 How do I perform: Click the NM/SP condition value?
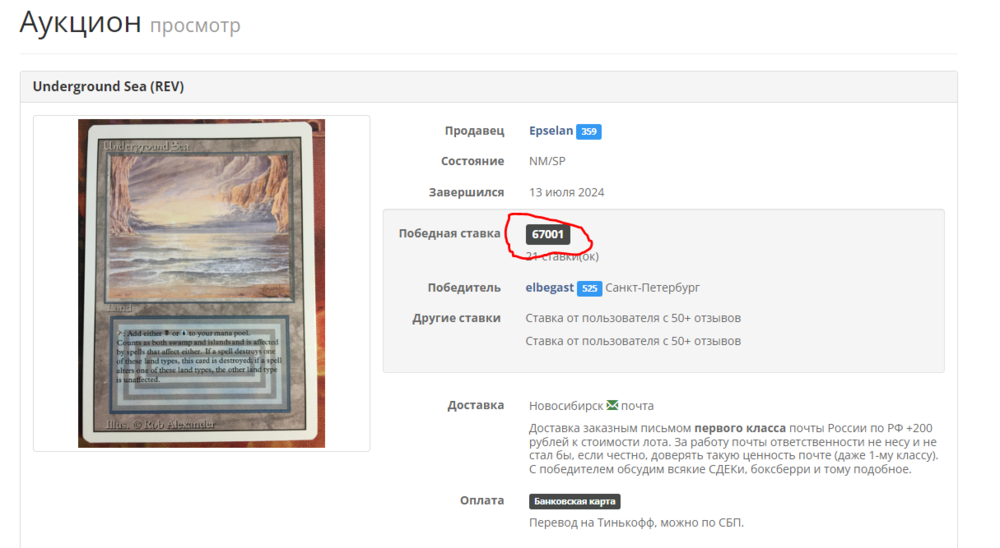547,161
